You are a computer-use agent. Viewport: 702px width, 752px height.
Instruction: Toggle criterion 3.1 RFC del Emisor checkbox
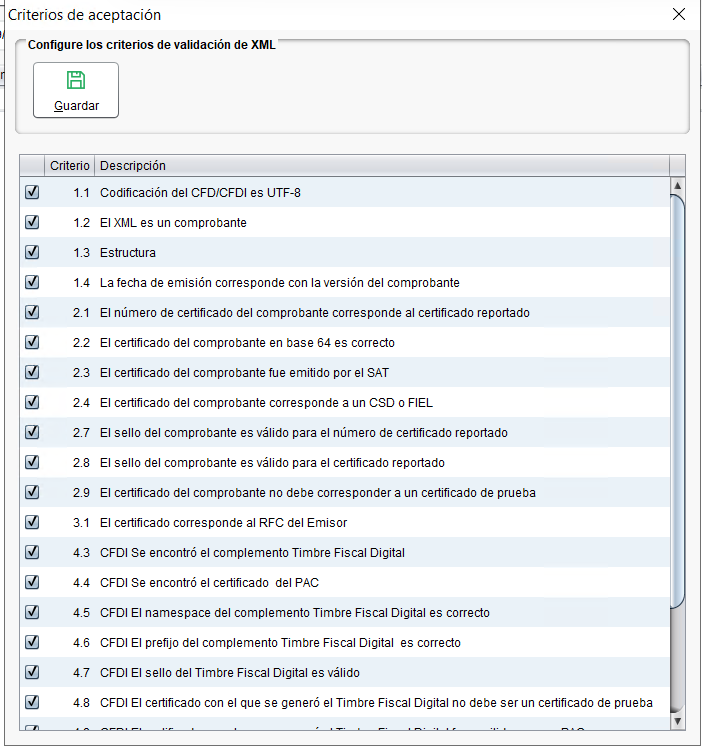pyautogui.click(x=32, y=522)
